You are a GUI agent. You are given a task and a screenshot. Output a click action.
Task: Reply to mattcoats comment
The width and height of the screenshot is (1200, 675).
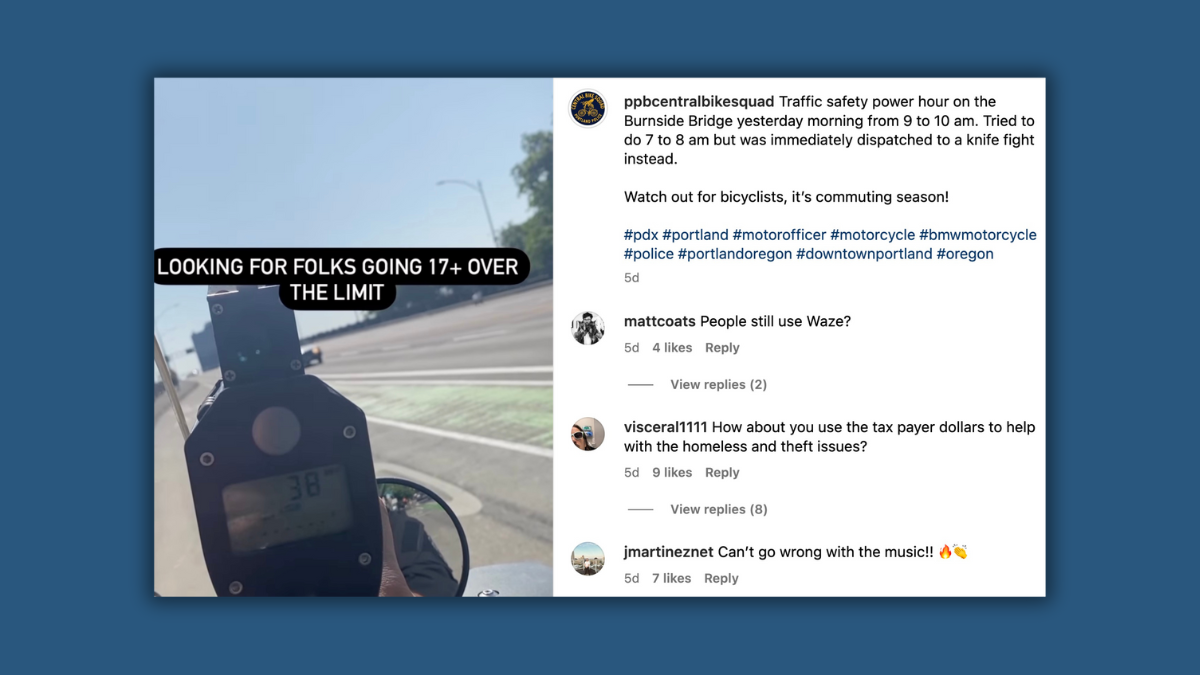coord(722,348)
